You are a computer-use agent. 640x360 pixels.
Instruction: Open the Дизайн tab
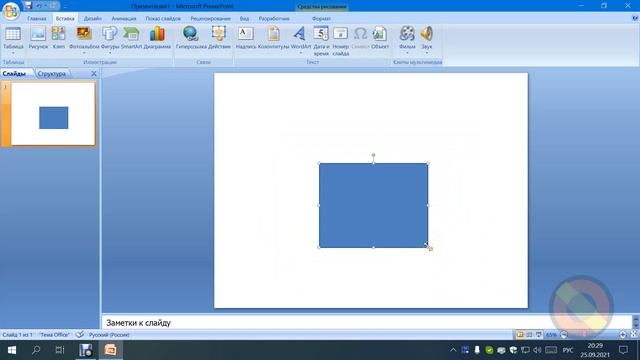(93, 18)
